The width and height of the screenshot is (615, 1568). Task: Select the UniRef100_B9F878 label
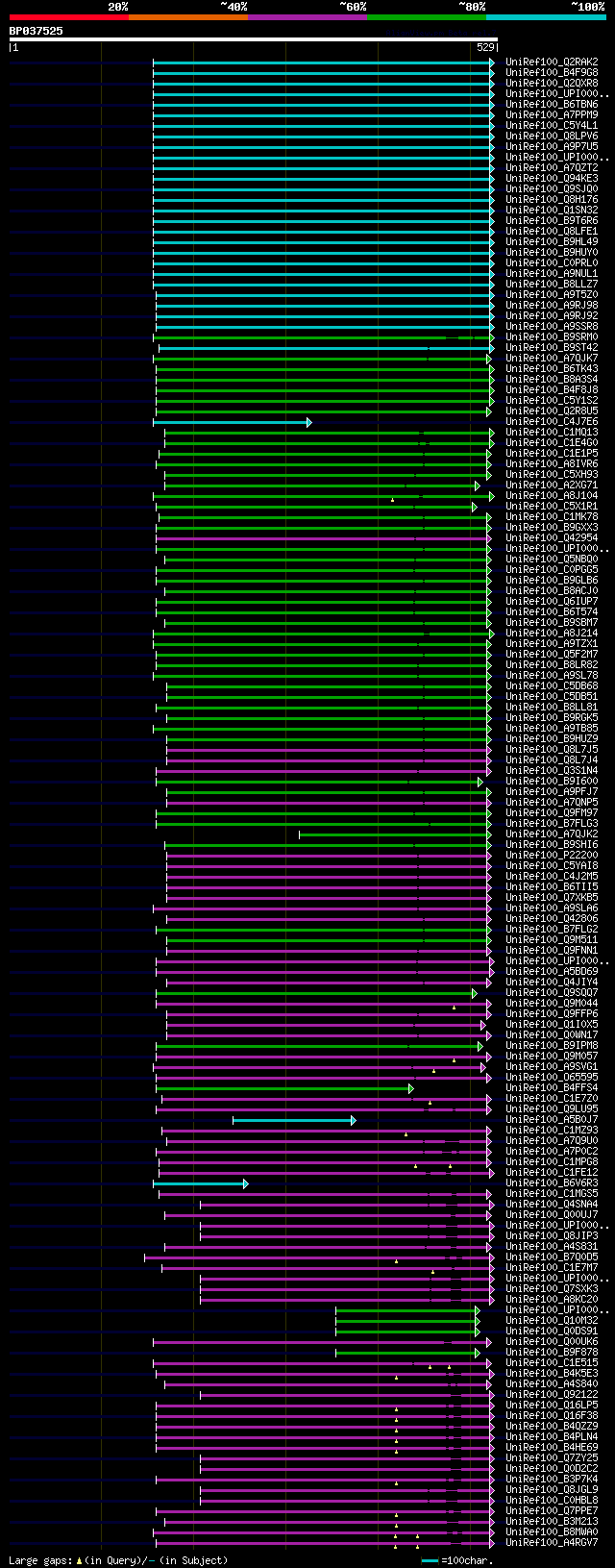coord(552,1353)
